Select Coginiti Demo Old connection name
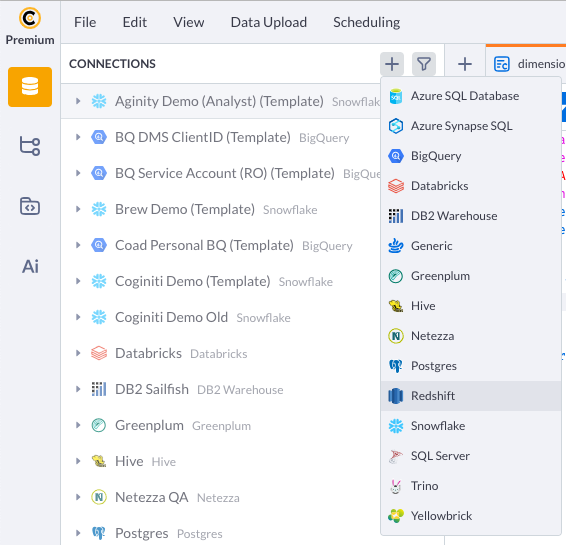This screenshot has width=566, height=545. click(171, 317)
